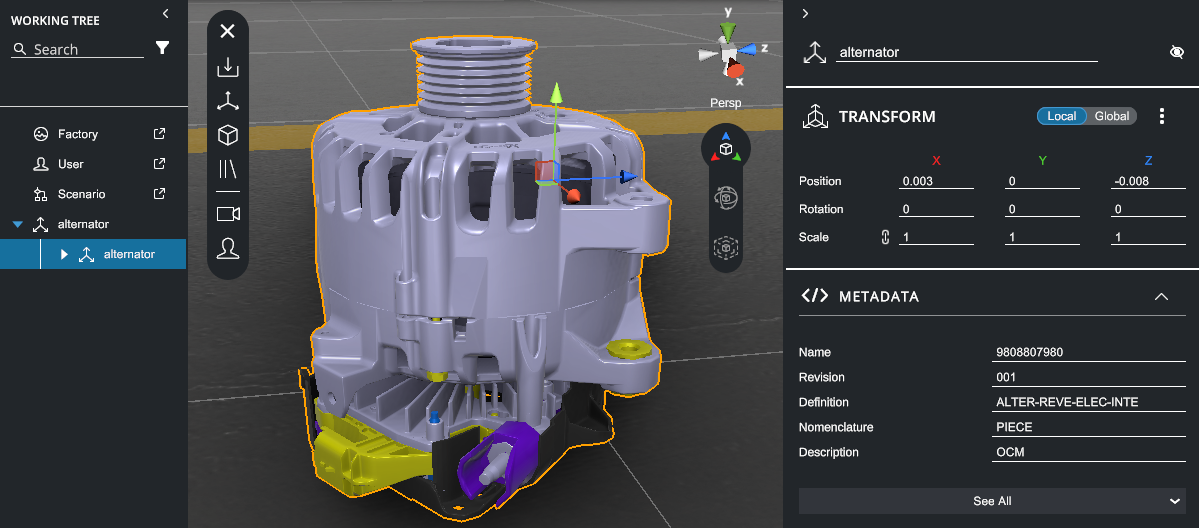Click the Position X value field
1199x528 pixels.
[936, 182]
